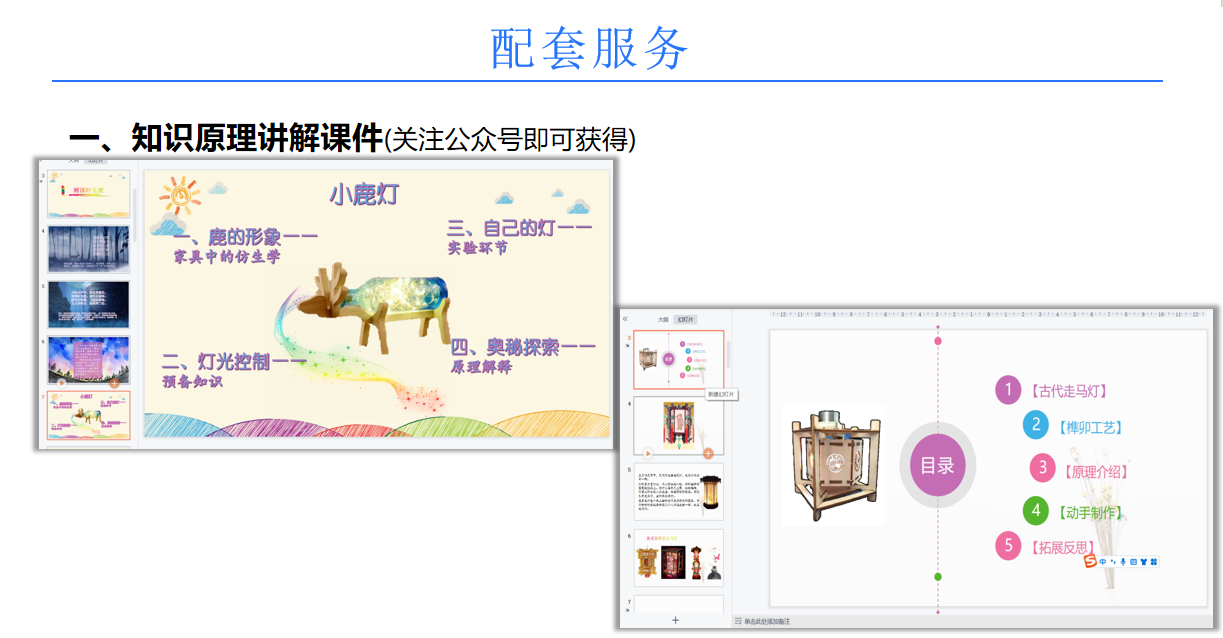Click the 单击此处添加备注 notes field
This screenshot has width=1223, height=638.
pyautogui.click(x=766, y=622)
